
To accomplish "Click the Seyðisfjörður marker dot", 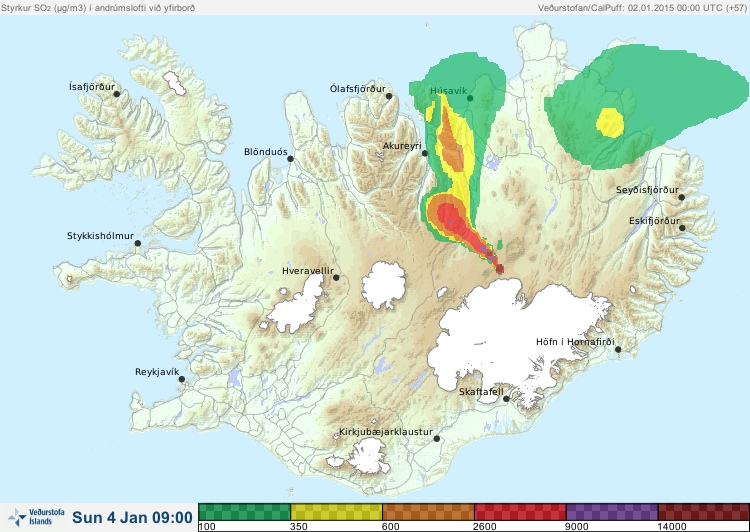I will [x=682, y=197].
